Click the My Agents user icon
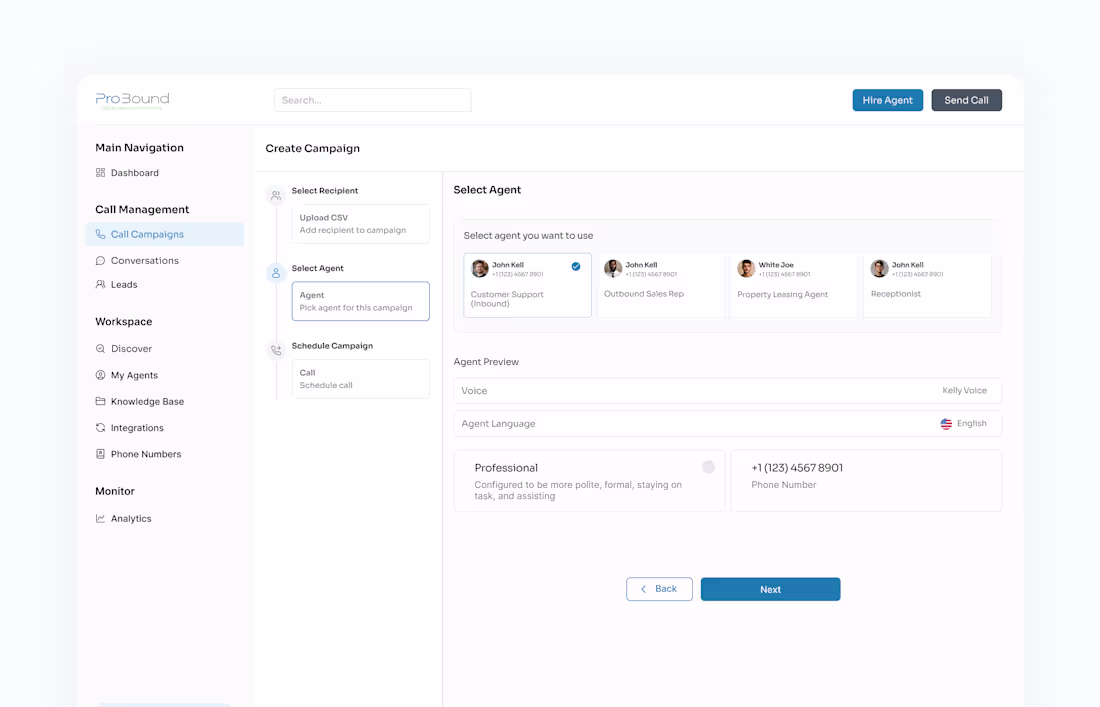Viewport: 1100px width, 707px height. (100, 375)
